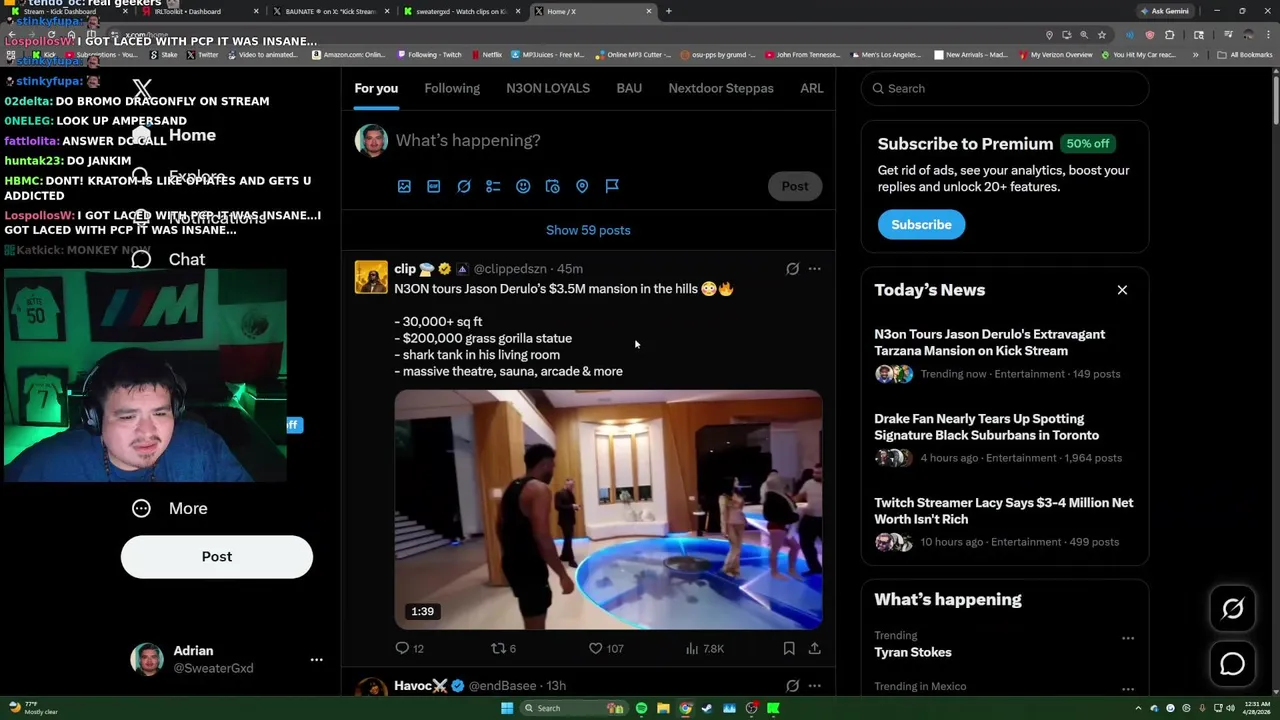Open the BAU tab

629,88
